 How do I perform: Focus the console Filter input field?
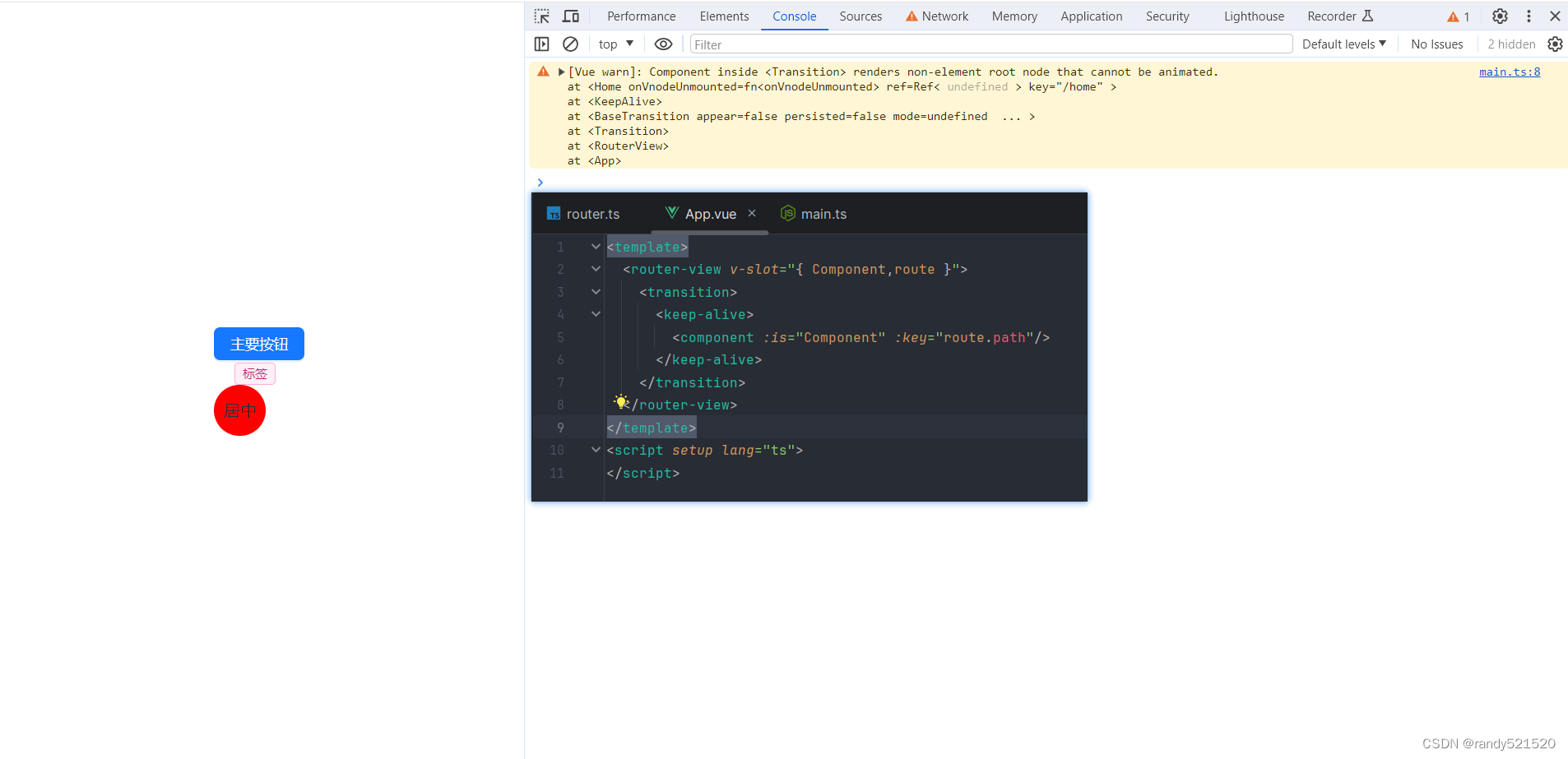(x=990, y=44)
